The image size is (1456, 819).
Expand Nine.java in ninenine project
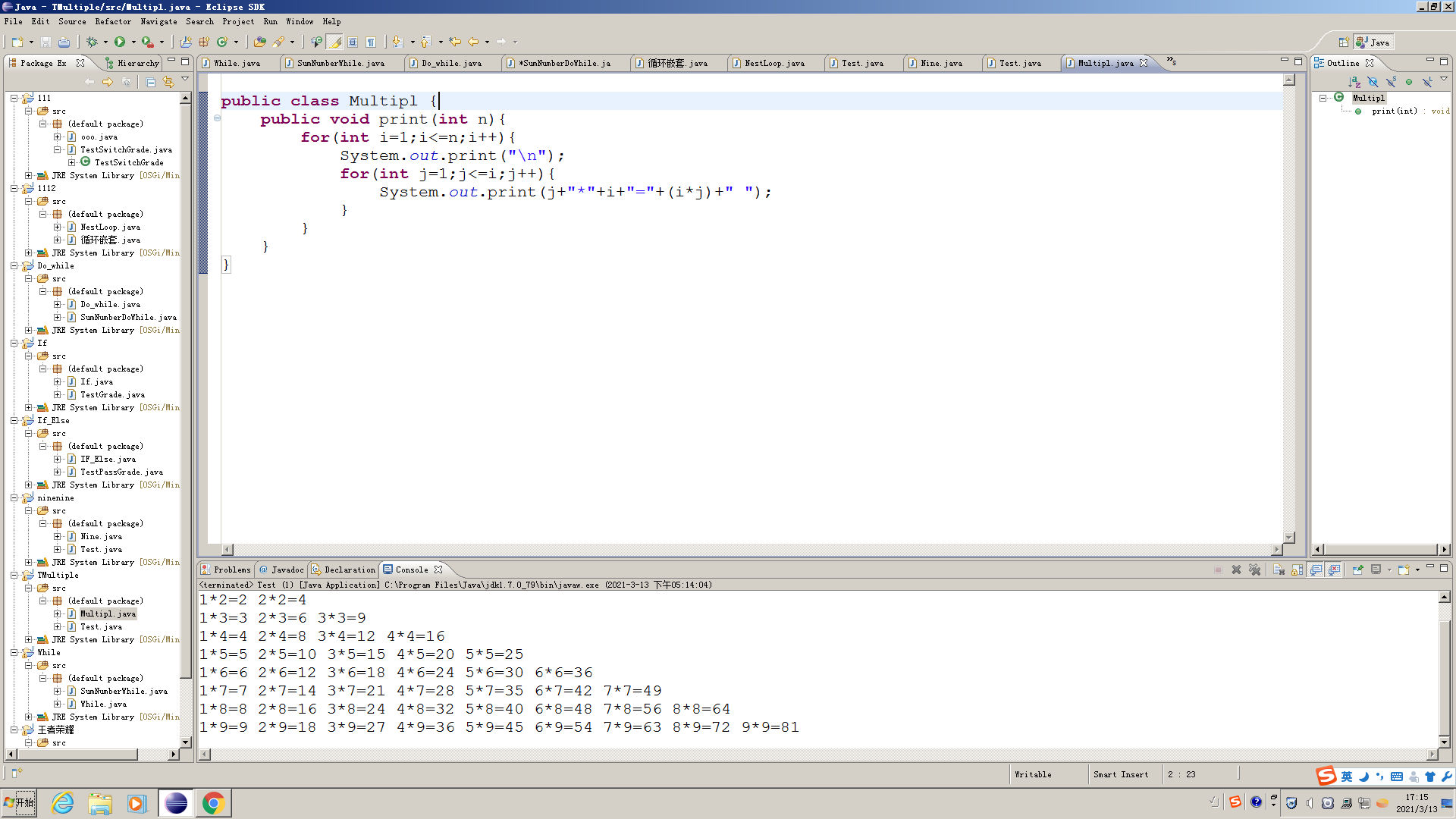click(58, 536)
